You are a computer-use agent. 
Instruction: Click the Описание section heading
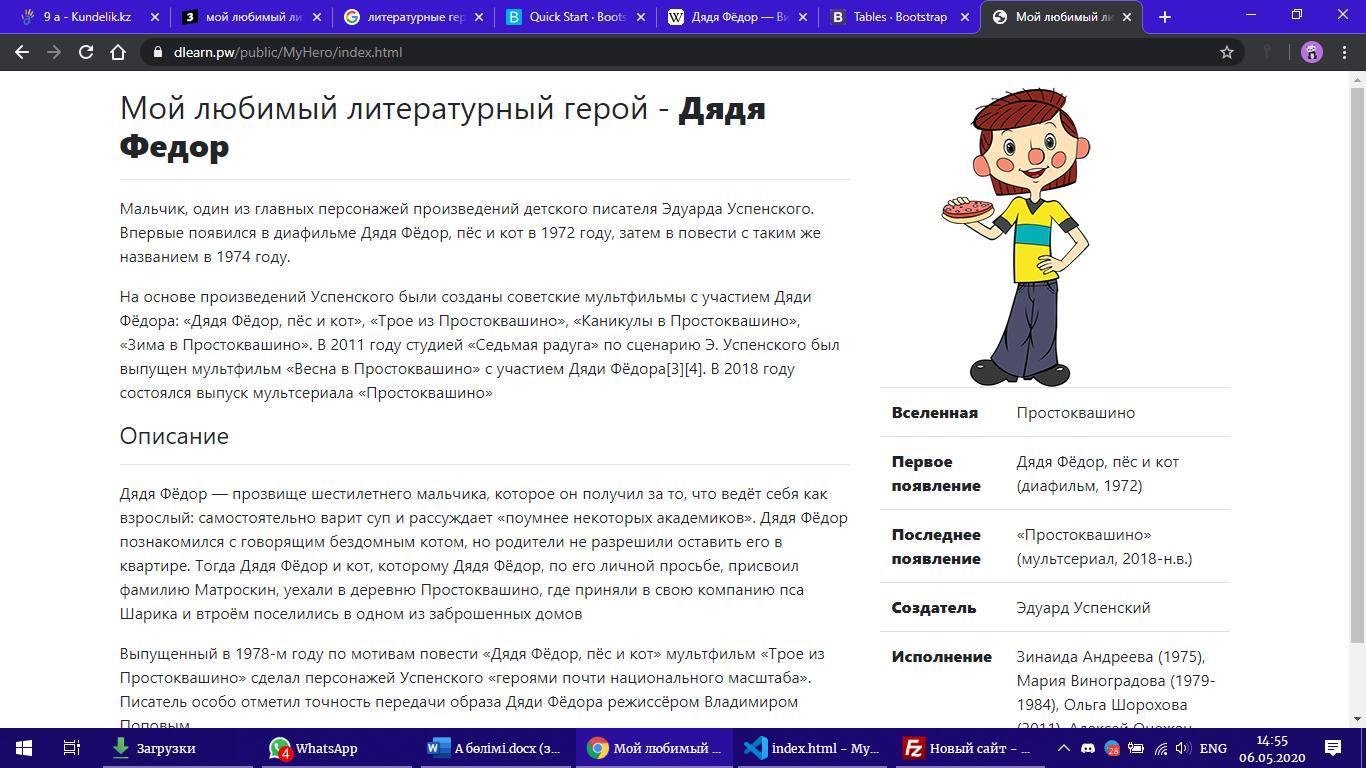174,436
